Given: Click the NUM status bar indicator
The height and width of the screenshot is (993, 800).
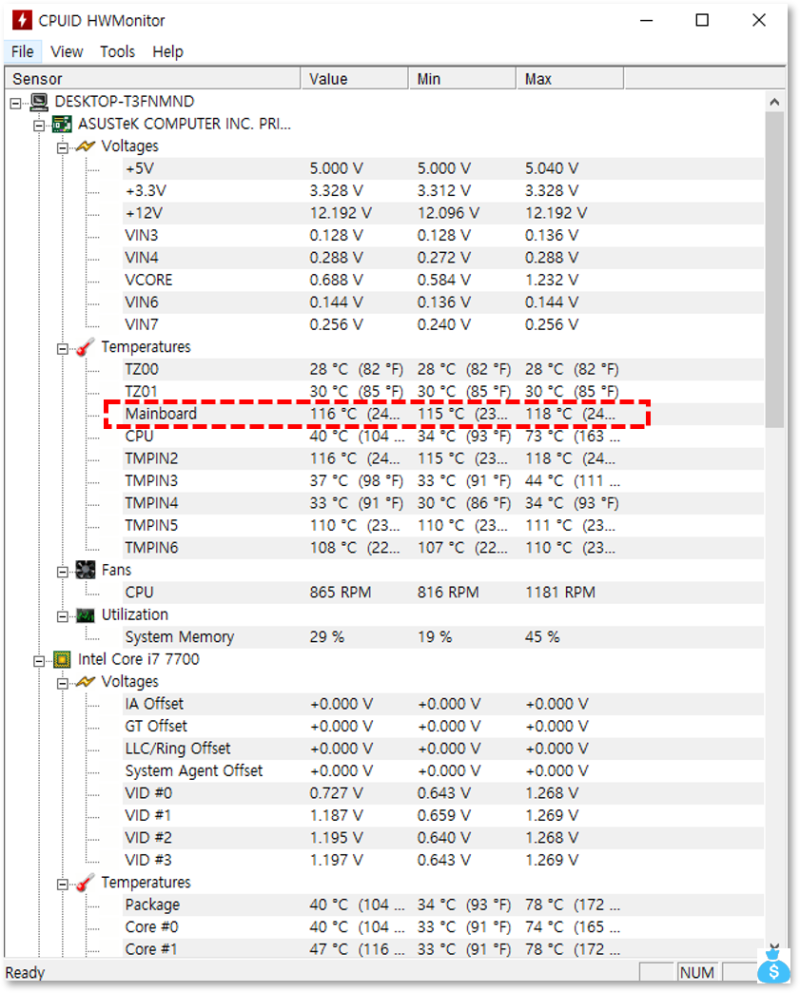Looking at the screenshot, I should 697,973.
